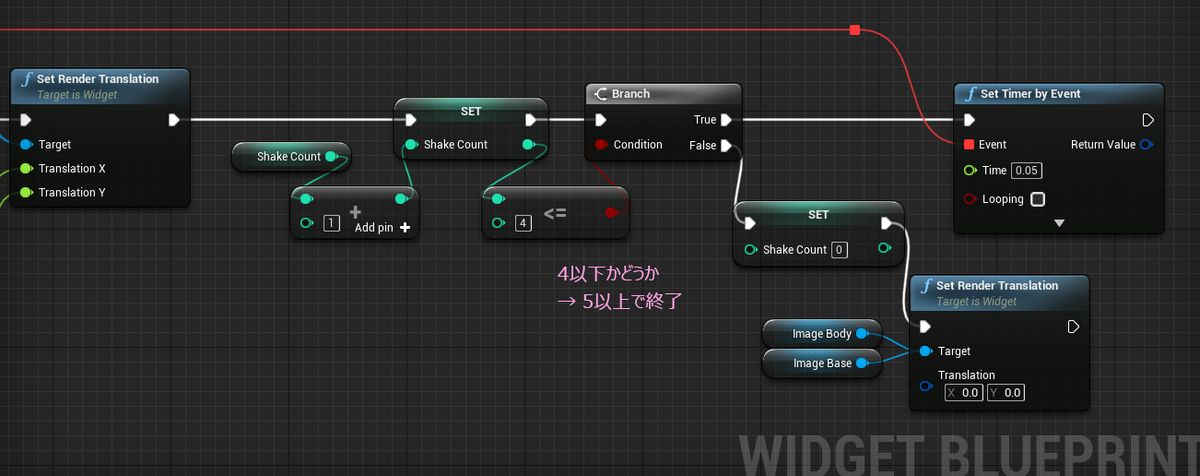The height and width of the screenshot is (476, 1200).
Task: Click the Return Value output pin
Action: 1145,145
